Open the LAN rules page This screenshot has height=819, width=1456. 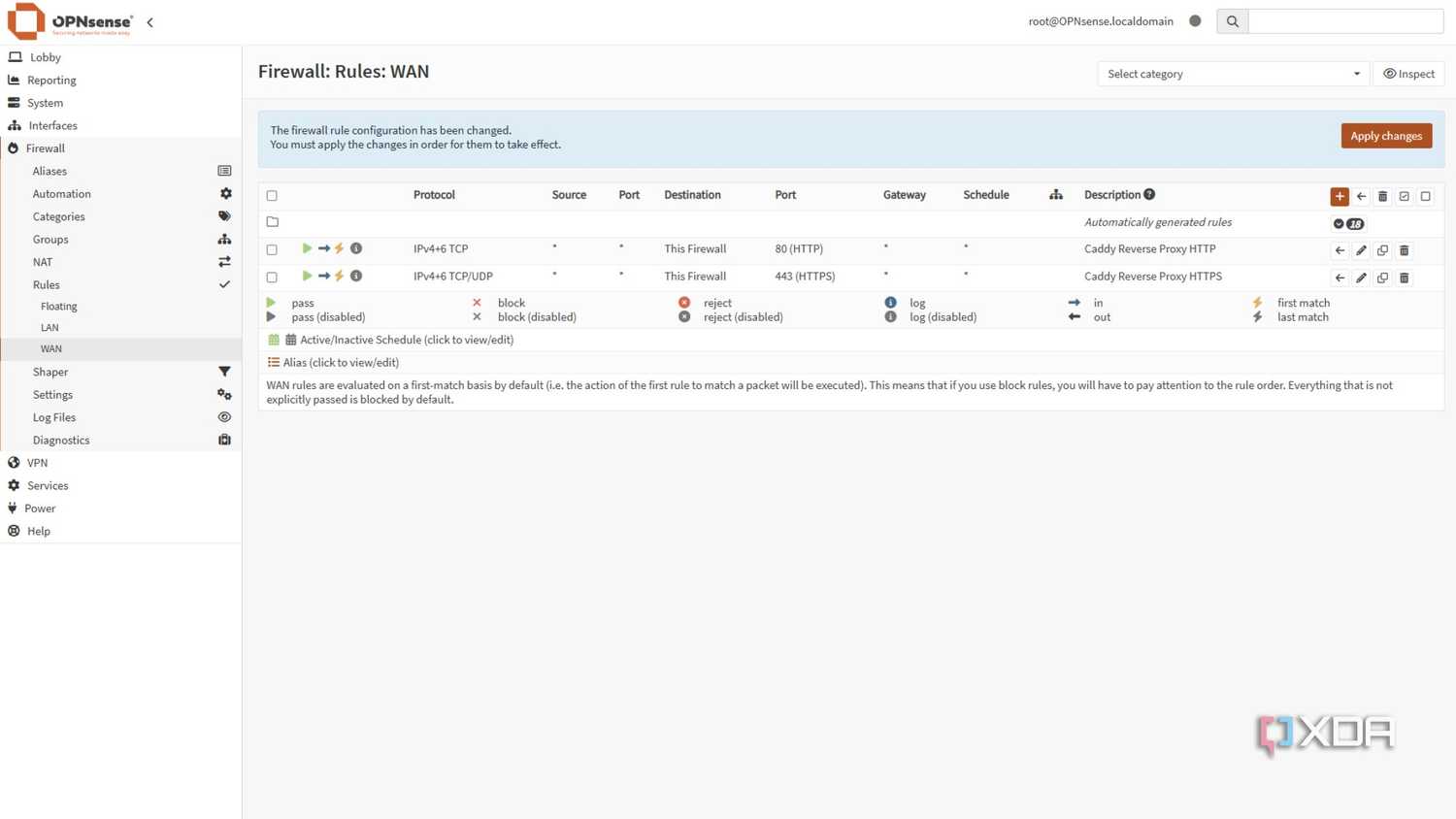tap(120, 327)
